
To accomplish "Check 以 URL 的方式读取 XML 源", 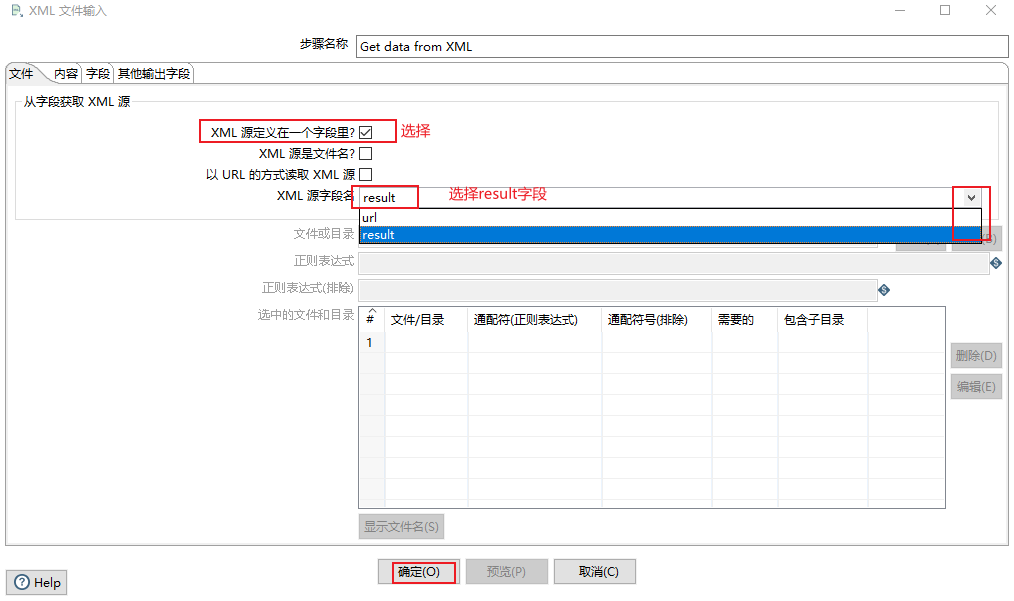I will 365,174.
